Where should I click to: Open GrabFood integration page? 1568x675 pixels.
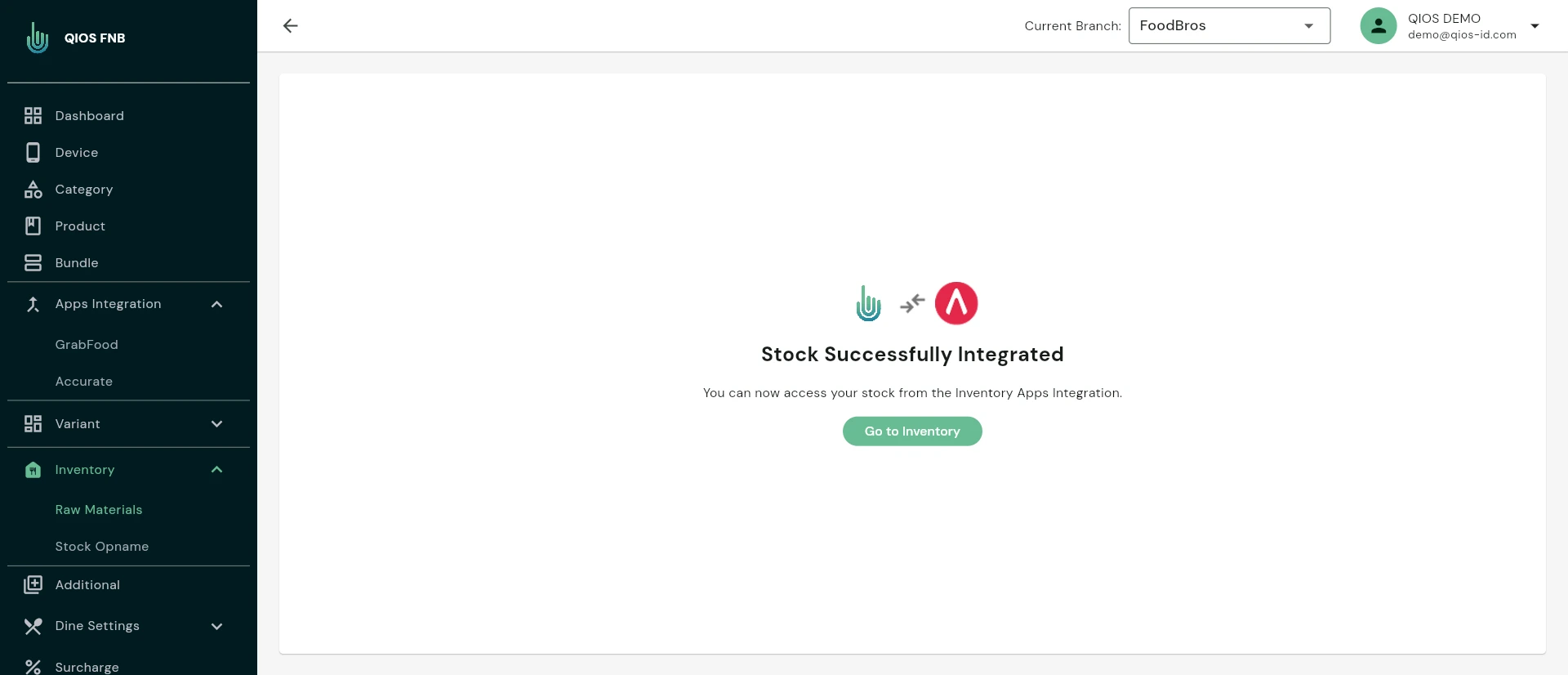[x=87, y=345]
